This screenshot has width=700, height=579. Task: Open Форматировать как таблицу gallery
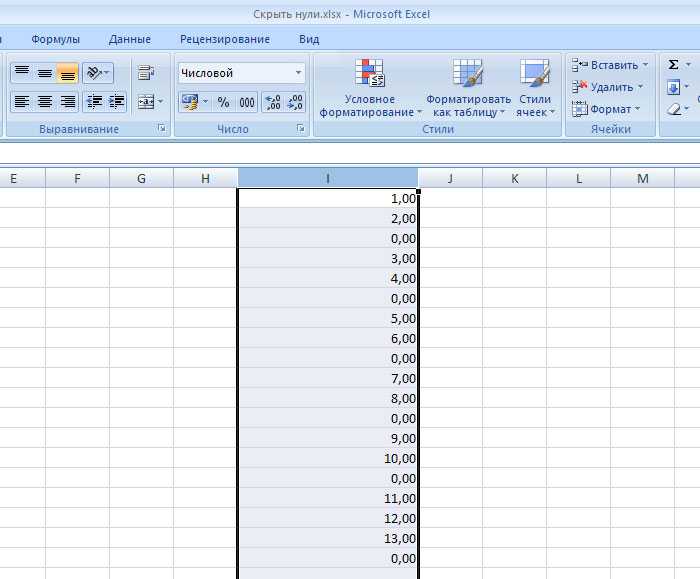tap(468, 88)
